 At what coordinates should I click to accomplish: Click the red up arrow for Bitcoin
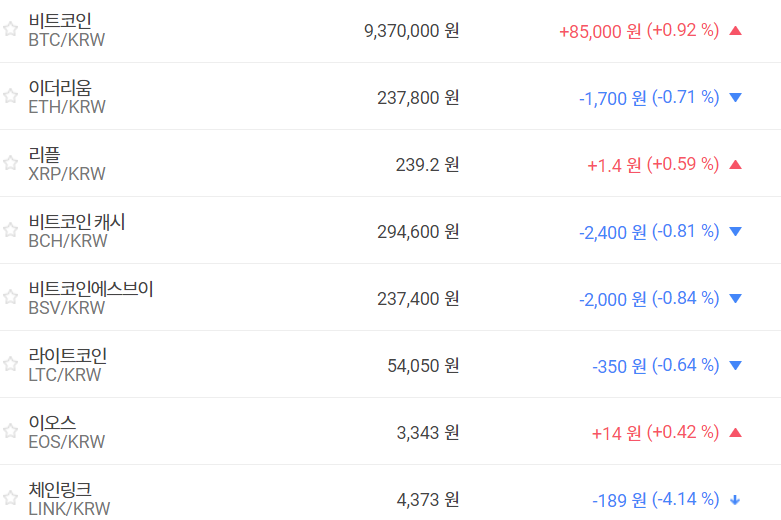coord(736,30)
